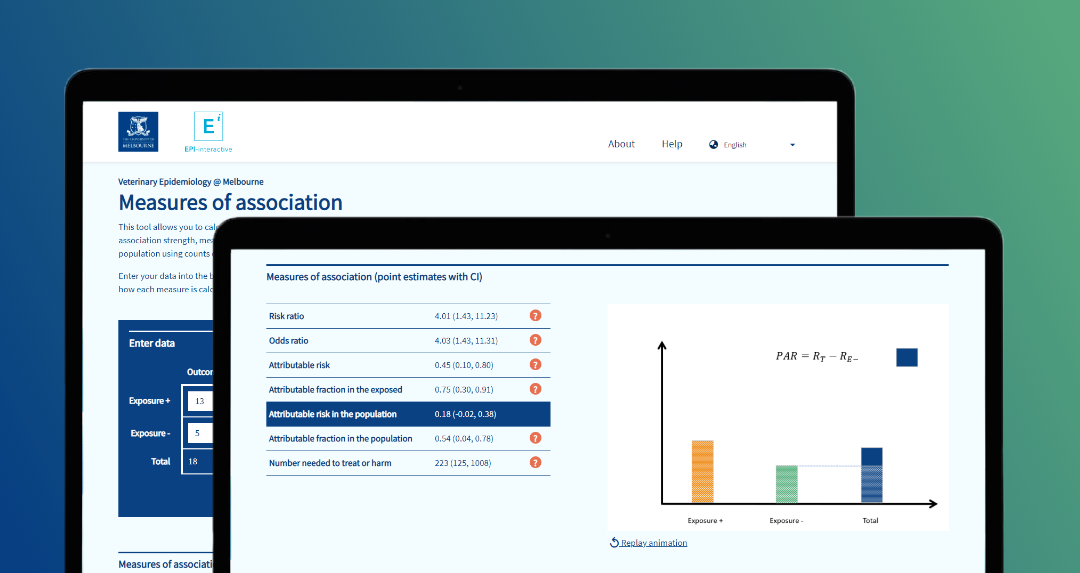Click the University of Melbourne logo
Viewport: 1080px width, 573px height.
tap(138, 132)
